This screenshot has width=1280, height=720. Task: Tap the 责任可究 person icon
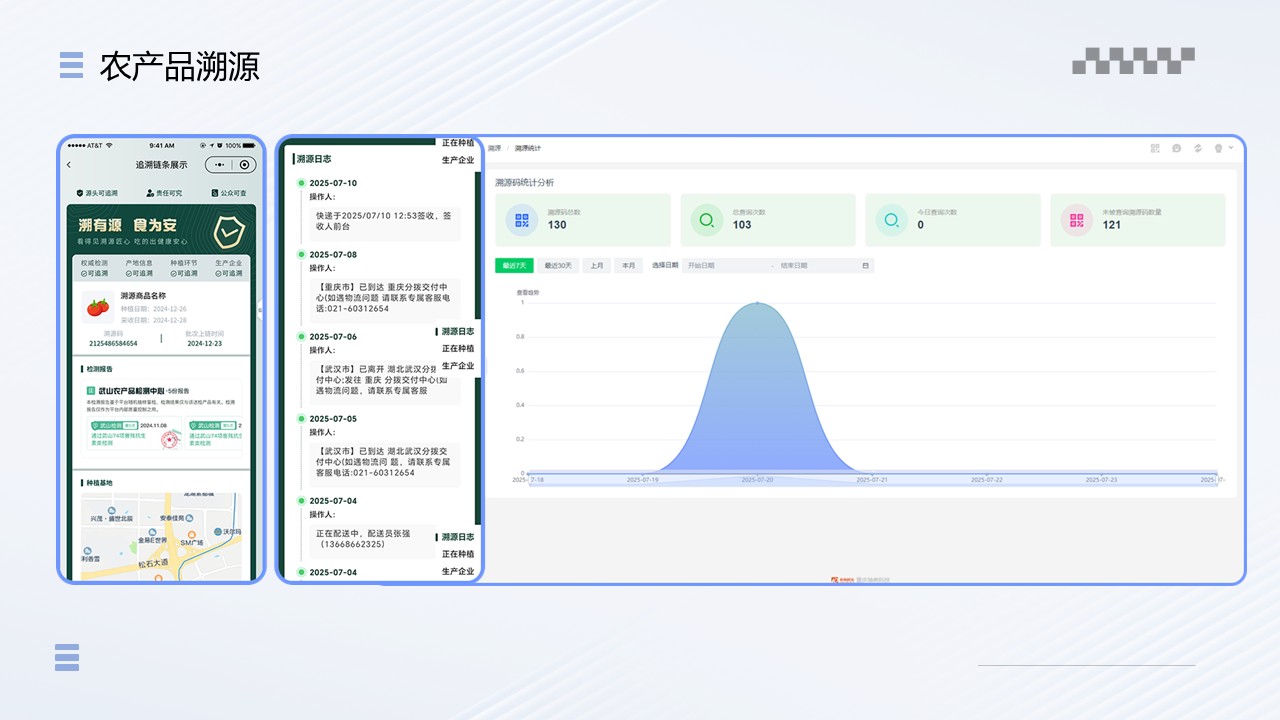[x=150, y=193]
